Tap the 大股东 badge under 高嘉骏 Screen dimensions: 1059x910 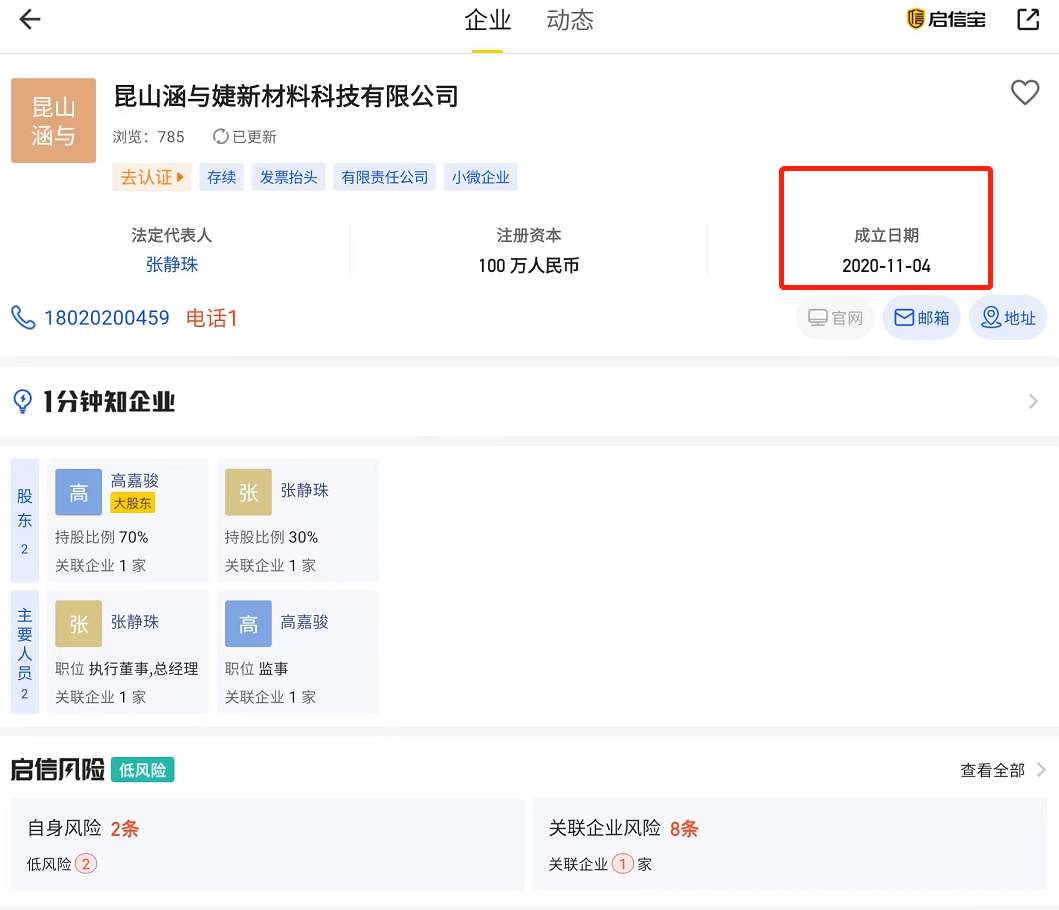[x=132, y=503]
